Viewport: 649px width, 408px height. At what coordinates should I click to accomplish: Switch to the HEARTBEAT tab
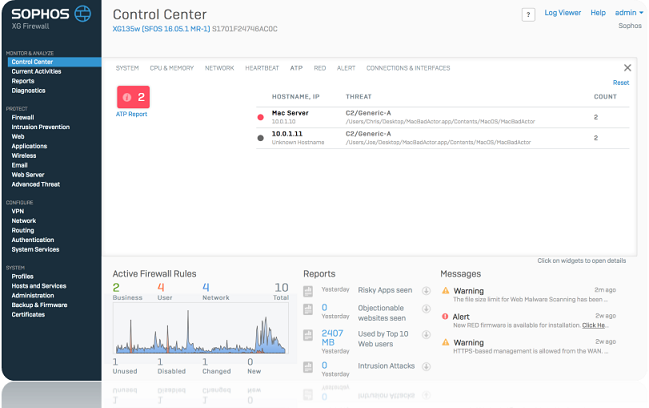point(262,68)
